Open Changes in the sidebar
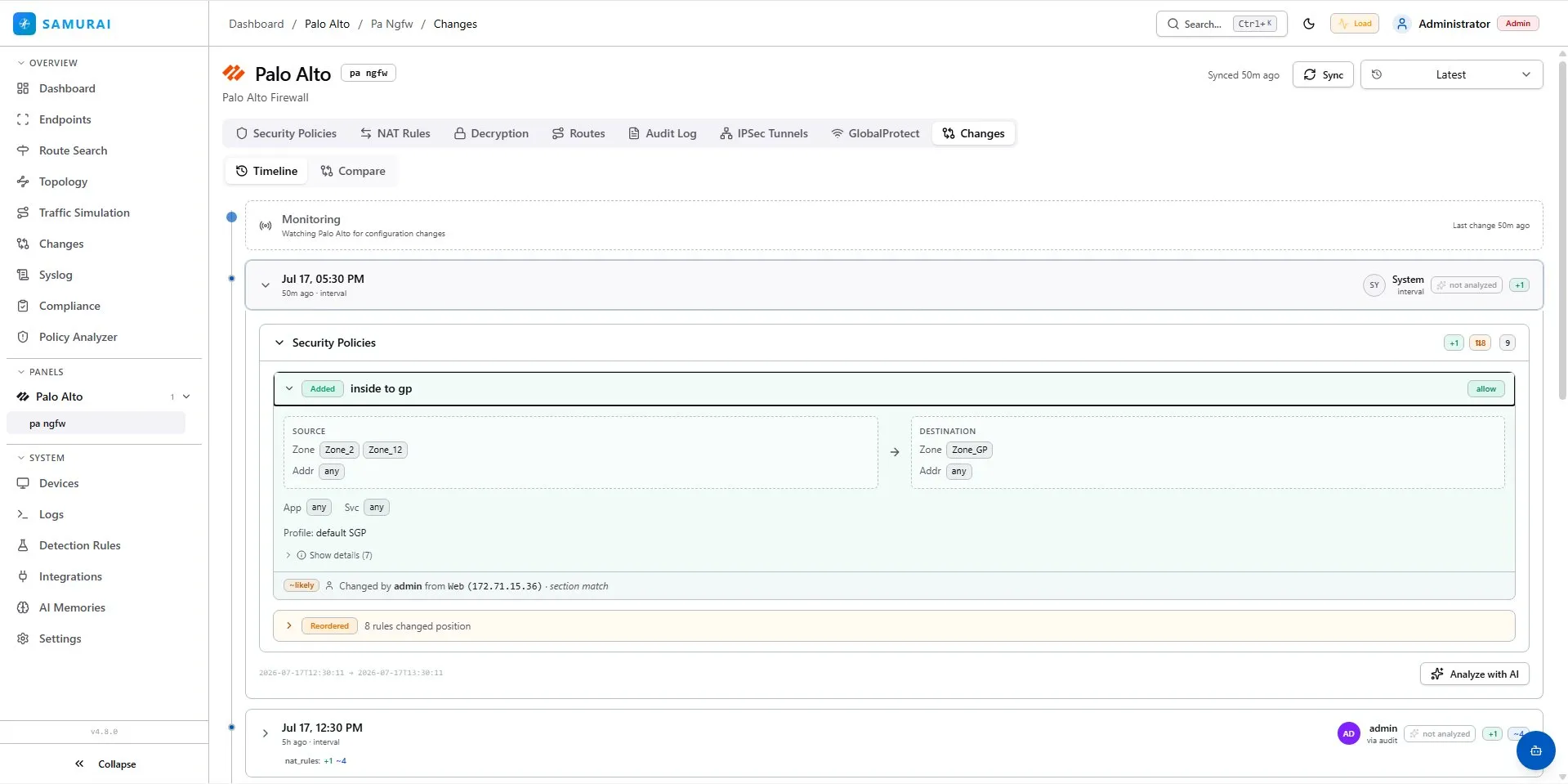The width and height of the screenshot is (1568, 784). (61, 244)
